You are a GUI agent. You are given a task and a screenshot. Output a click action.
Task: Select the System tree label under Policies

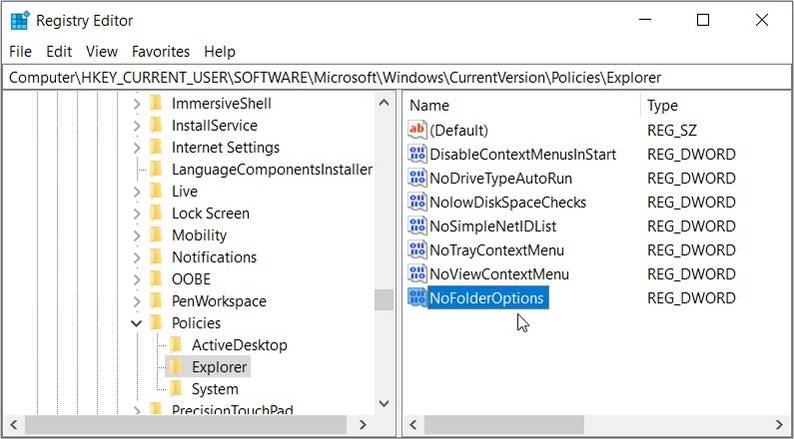tap(215, 389)
